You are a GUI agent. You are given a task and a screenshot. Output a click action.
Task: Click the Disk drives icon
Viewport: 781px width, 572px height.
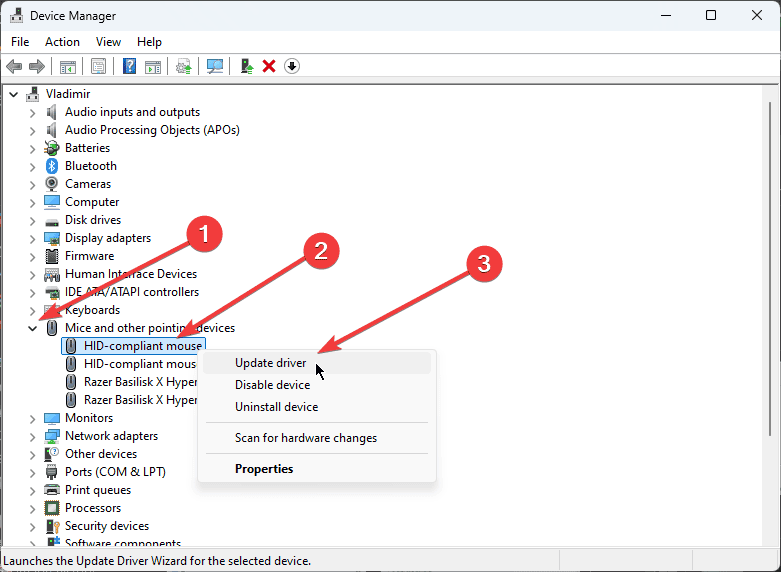52,221
